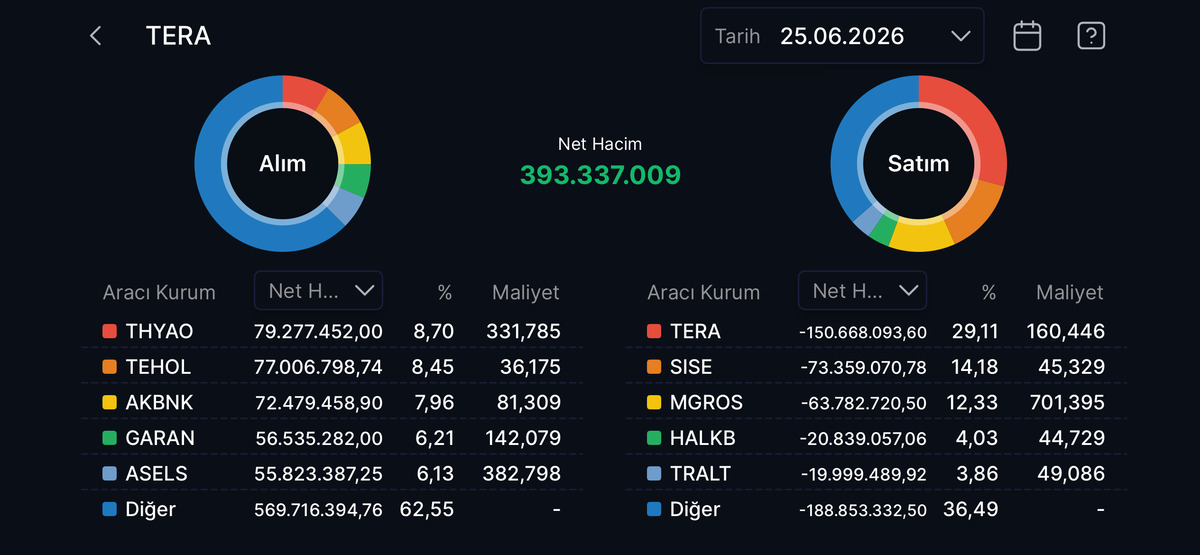Select the MGROS entry in Satım list
1200x555 pixels.
876,402
